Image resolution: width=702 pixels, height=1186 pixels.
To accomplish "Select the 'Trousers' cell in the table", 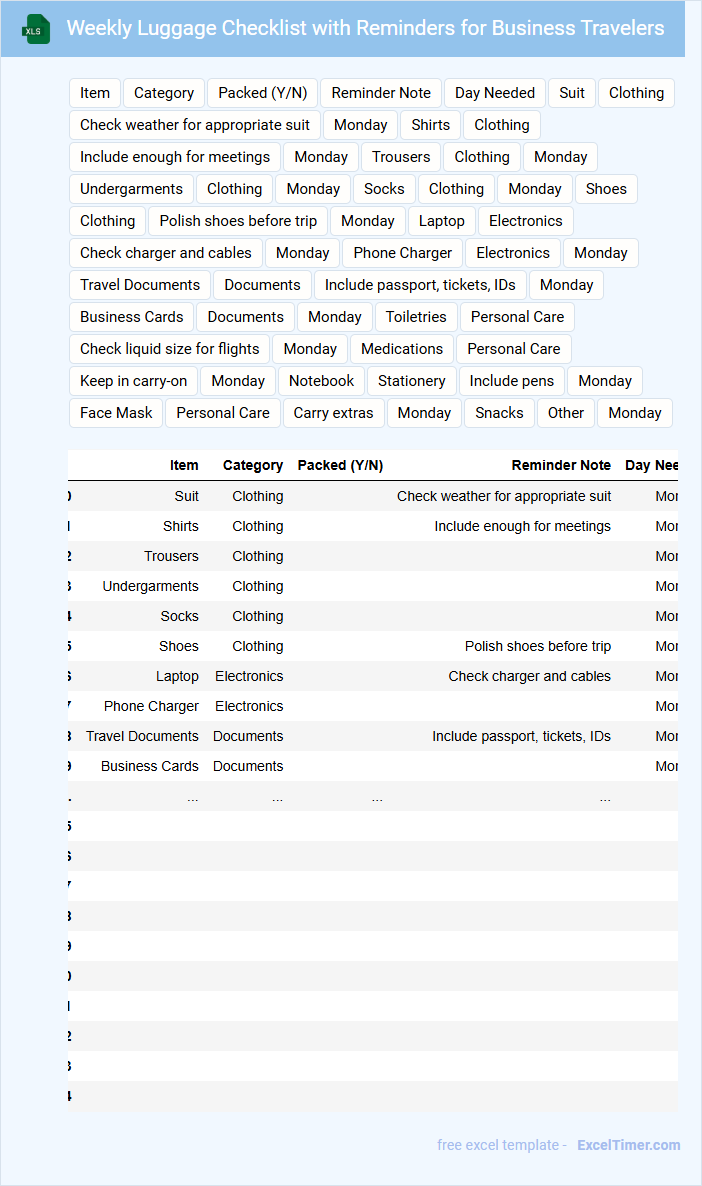I will tap(172, 556).
